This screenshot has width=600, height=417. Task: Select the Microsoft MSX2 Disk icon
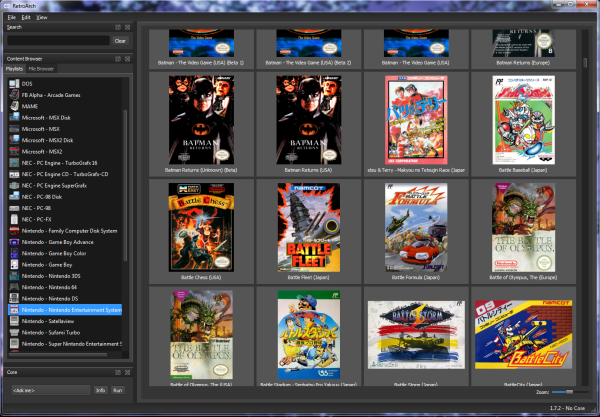14,140
